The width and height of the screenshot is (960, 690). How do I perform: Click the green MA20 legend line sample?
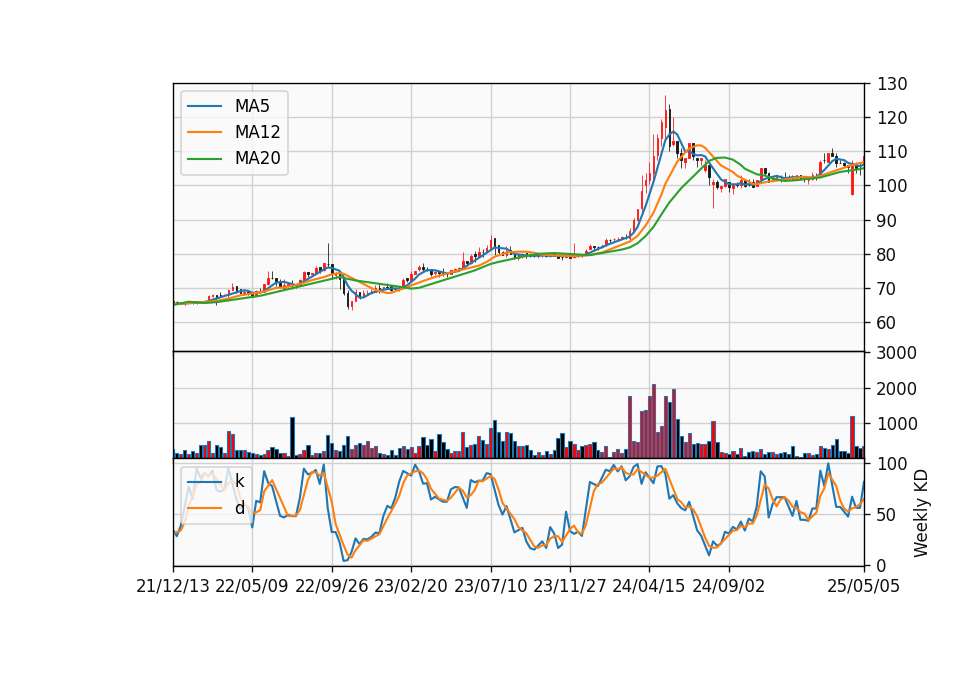click(204, 159)
